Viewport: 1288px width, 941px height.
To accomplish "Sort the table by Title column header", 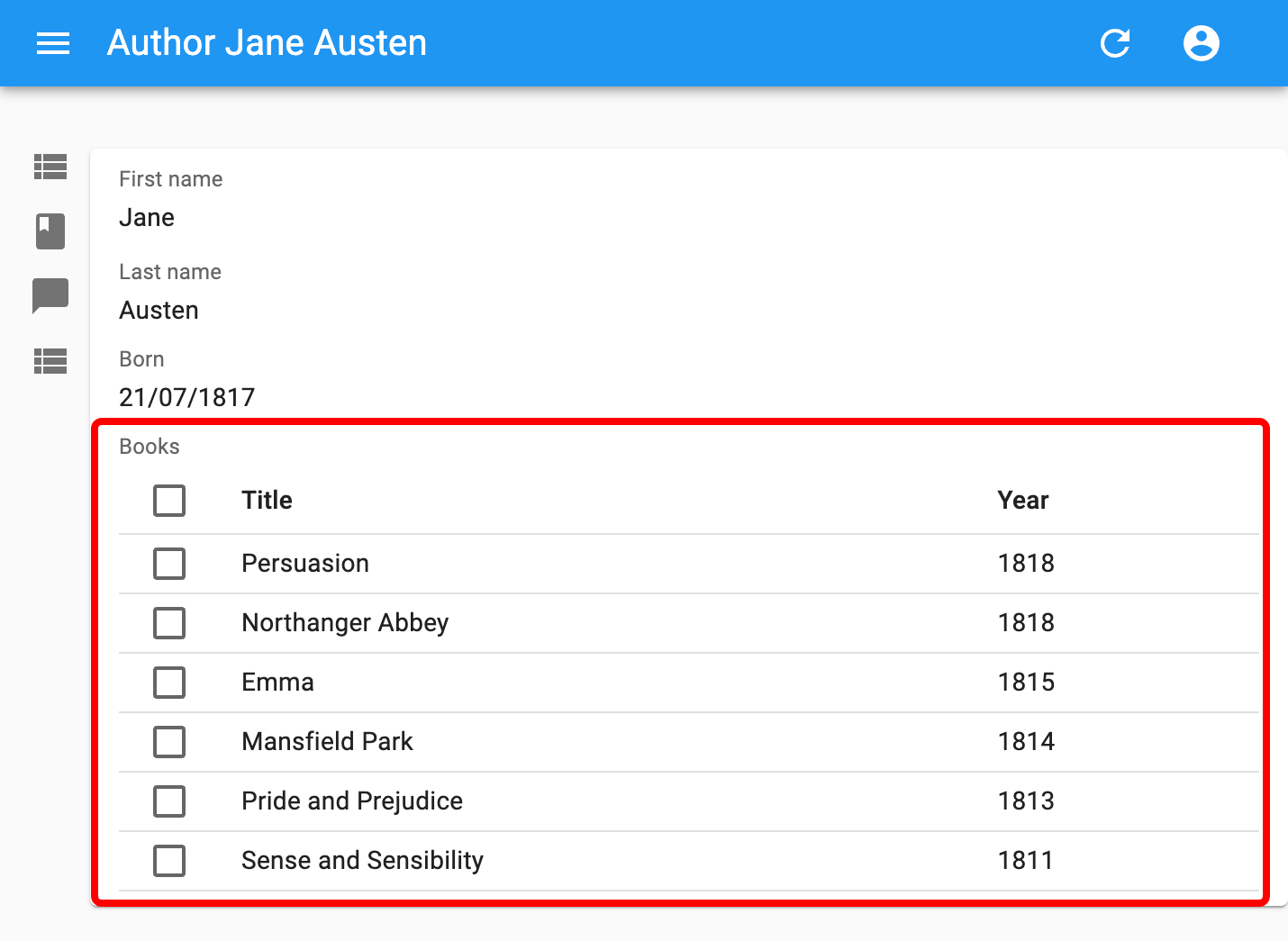I will (267, 501).
